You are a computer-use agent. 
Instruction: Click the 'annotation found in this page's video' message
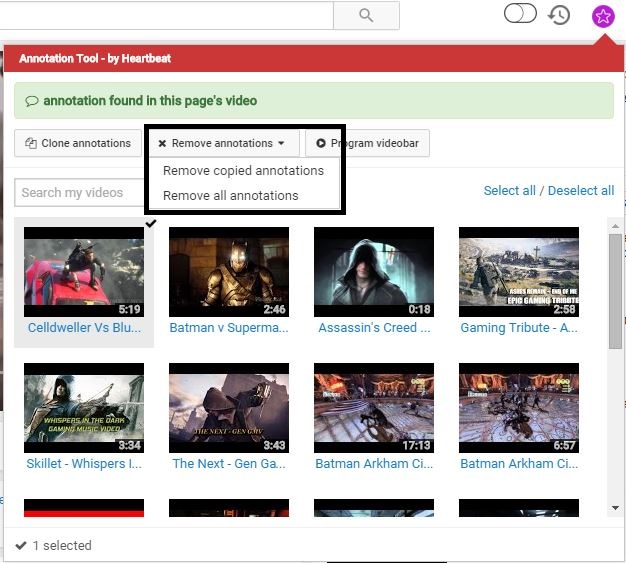150,101
